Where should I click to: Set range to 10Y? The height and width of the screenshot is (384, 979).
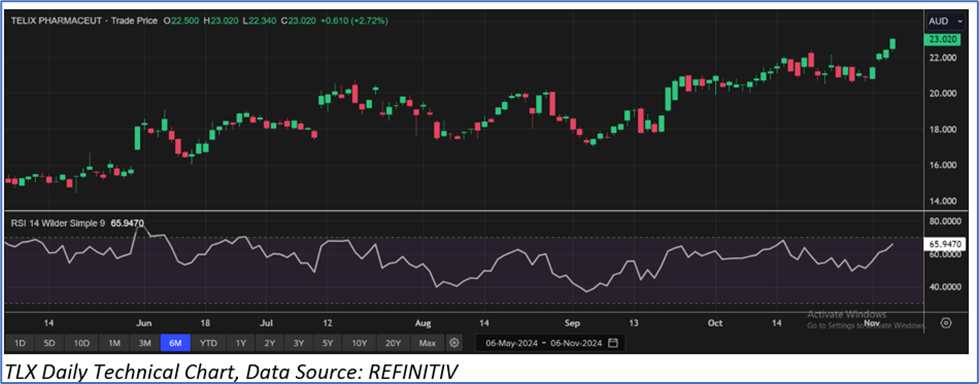point(360,343)
